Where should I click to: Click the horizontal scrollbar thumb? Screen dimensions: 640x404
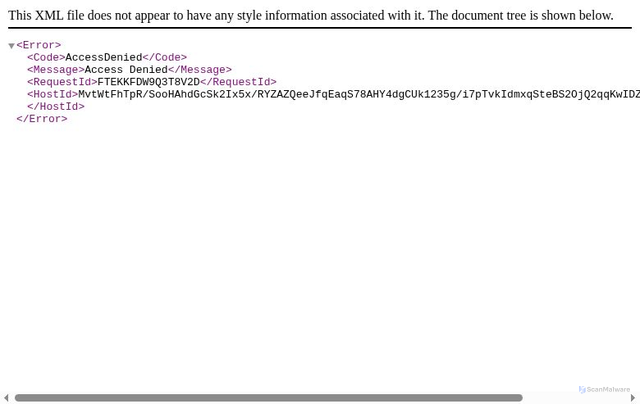coord(269,397)
